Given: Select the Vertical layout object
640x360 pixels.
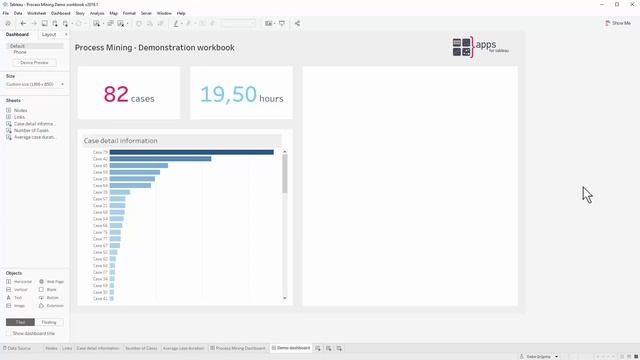Looking at the screenshot, I should [x=17, y=290].
